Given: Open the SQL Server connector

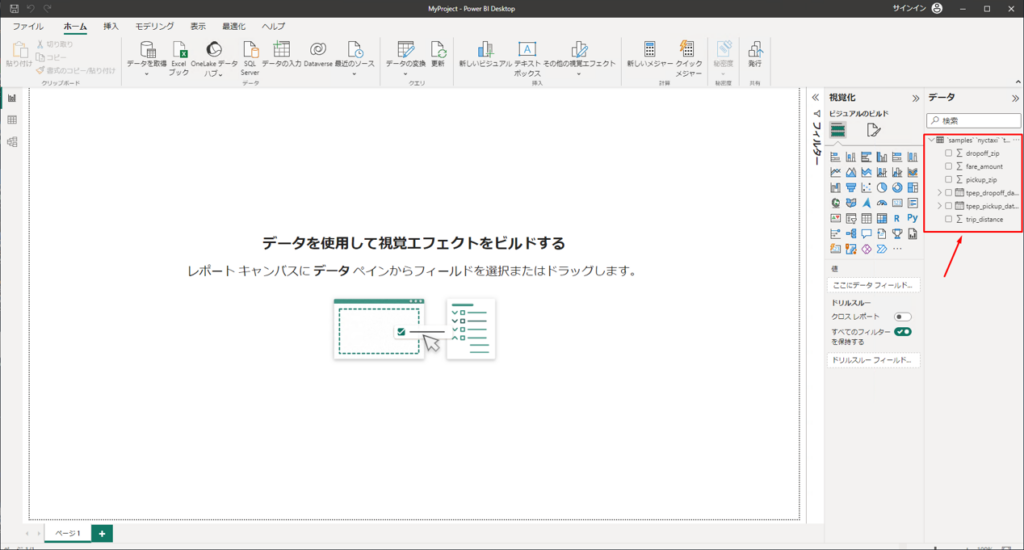Looking at the screenshot, I should (x=250, y=50).
